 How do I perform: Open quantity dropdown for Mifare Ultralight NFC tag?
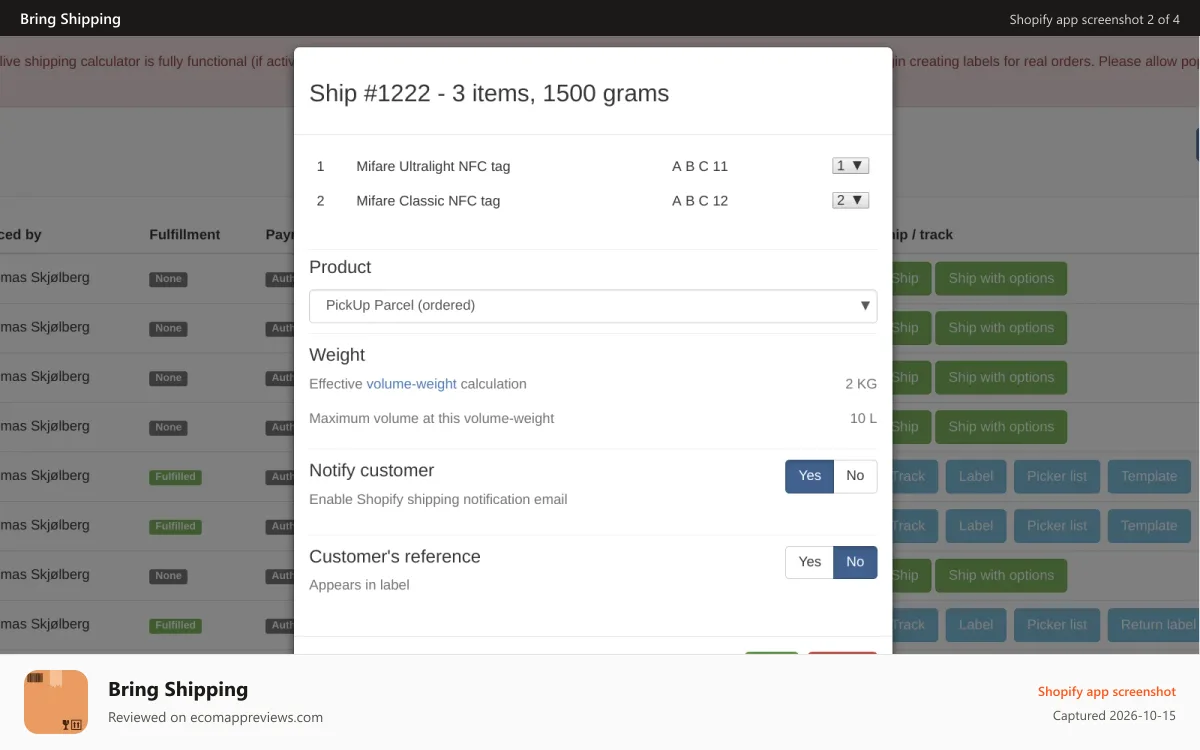point(850,166)
